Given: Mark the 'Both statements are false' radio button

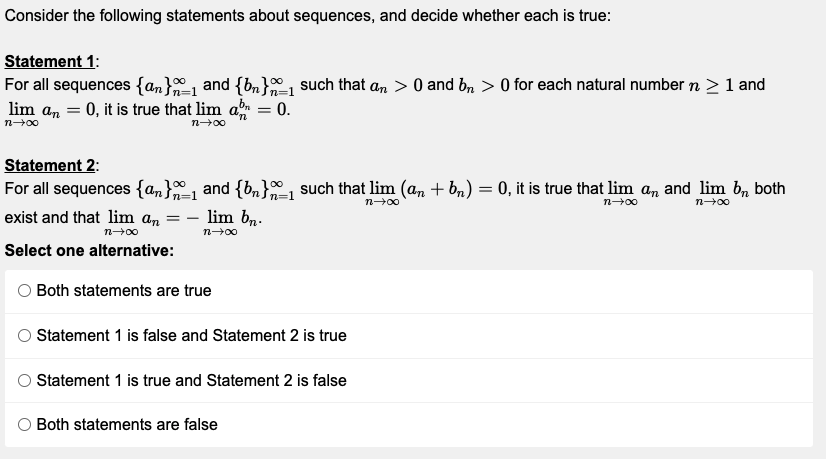Looking at the screenshot, I should coord(24,425).
